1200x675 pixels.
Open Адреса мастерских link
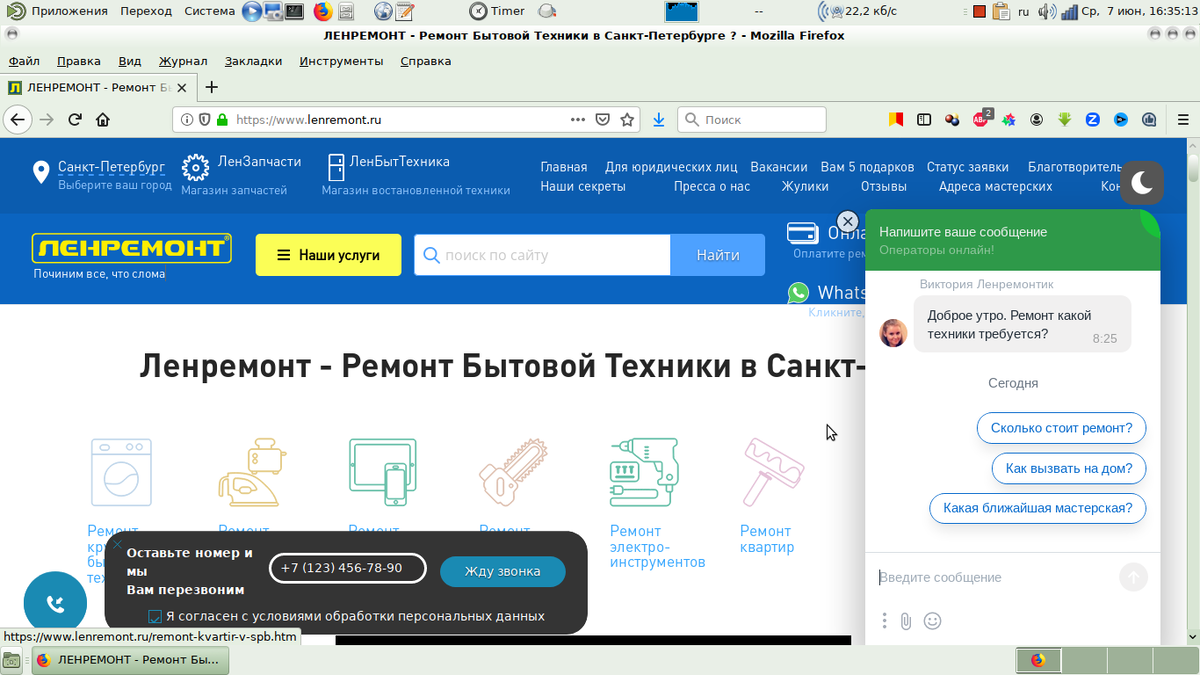(x=996, y=186)
